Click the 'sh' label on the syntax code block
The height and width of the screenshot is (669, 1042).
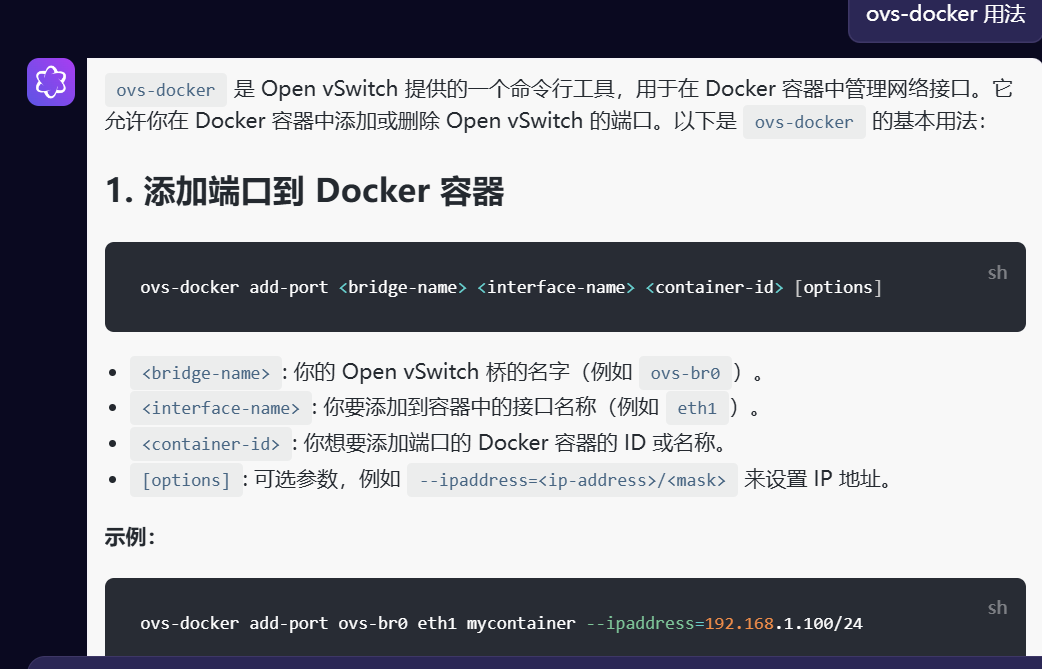pos(997,273)
